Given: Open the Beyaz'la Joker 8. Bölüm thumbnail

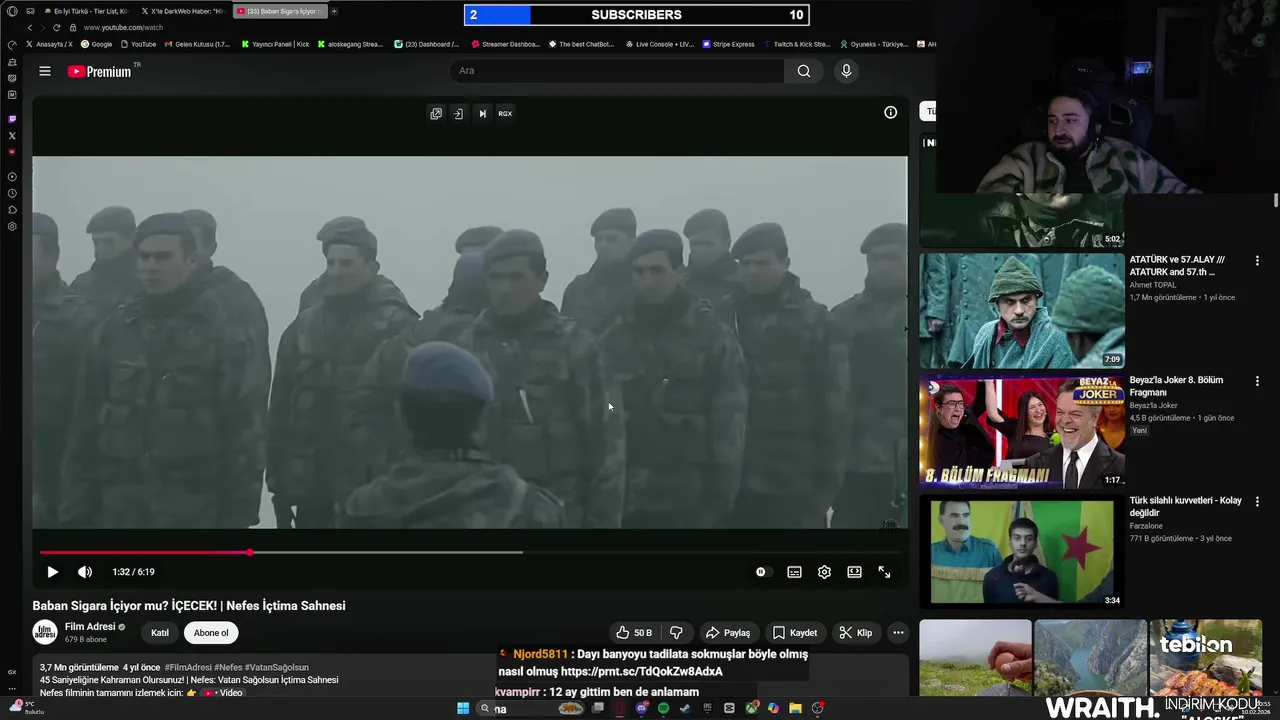Looking at the screenshot, I should click(x=1022, y=431).
